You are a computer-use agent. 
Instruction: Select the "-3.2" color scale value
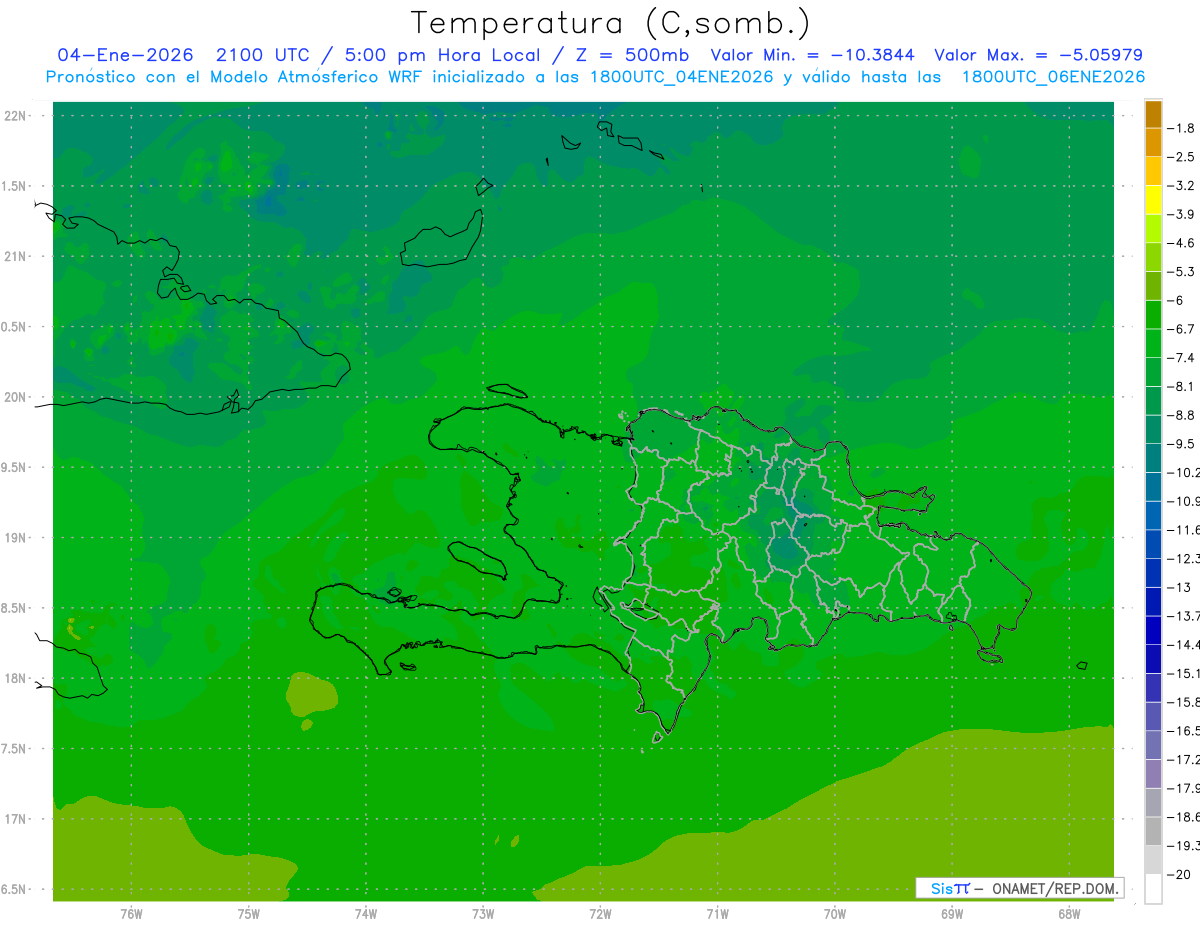tap(1182, 186)
